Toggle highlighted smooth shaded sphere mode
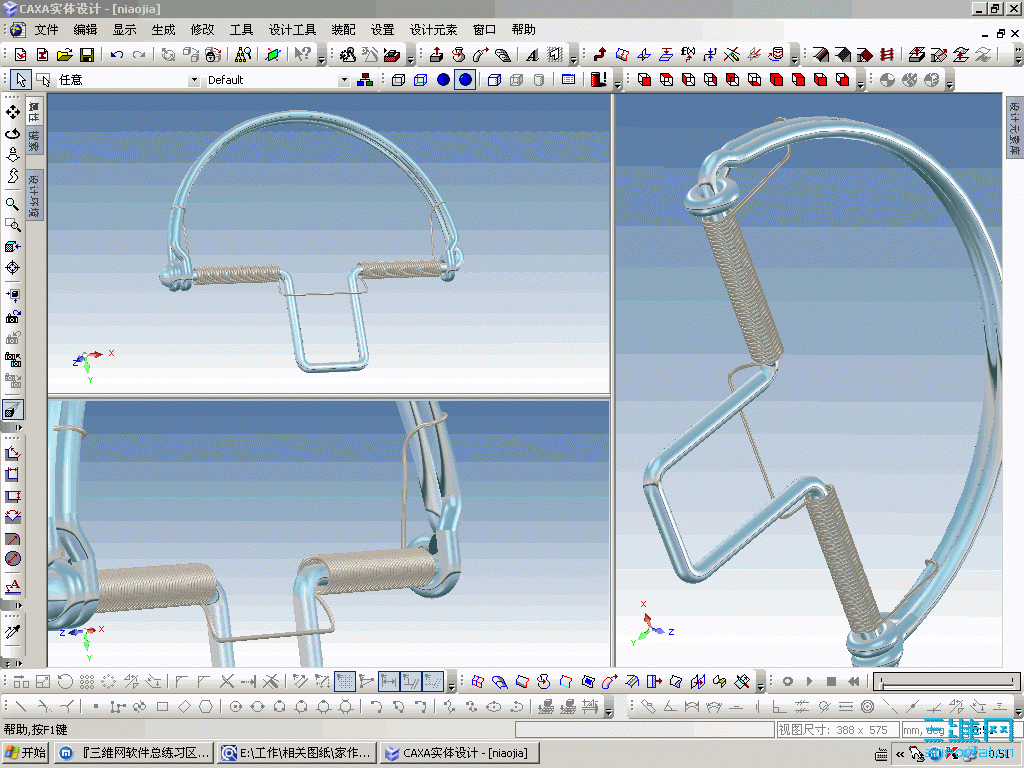This screenshot has height=768, width=1024. [465, 80]
